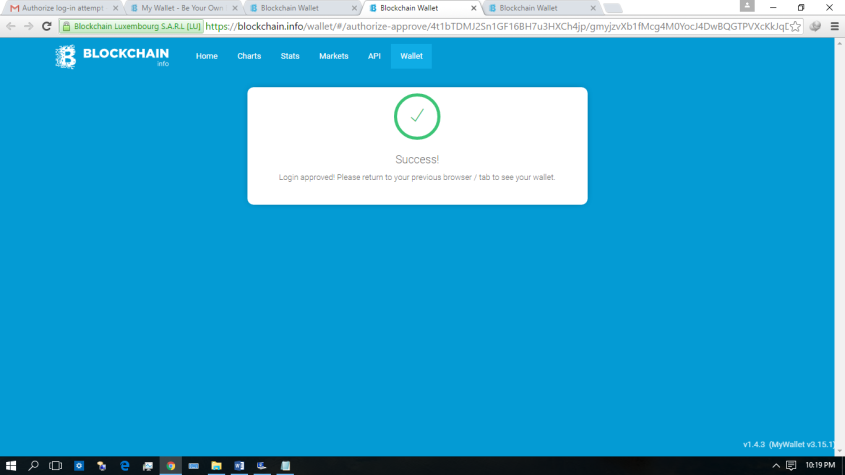845x475 pixels.
Task: Open Microsoft Word from the taskbar
Action: (x=239, y=466)
